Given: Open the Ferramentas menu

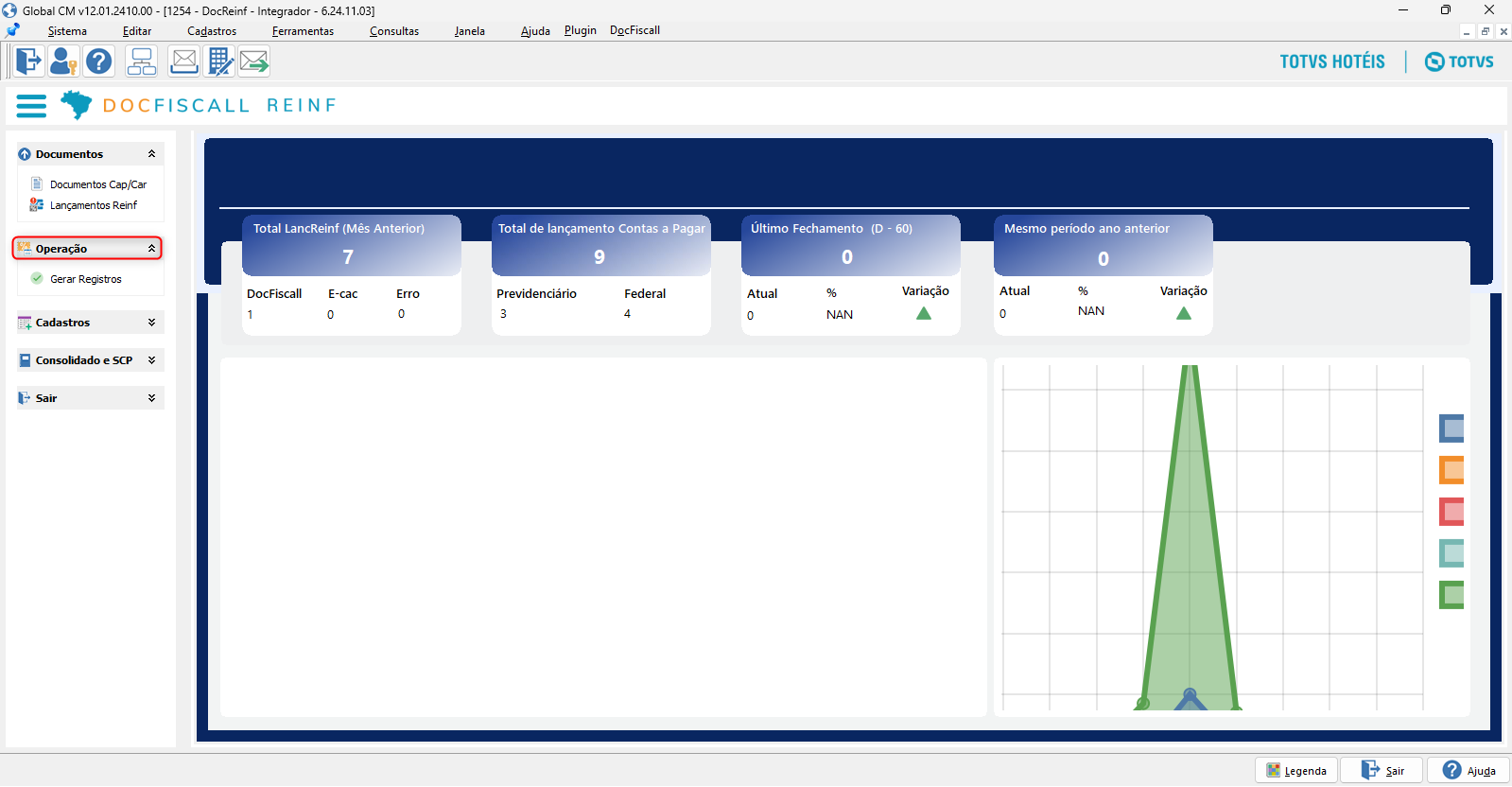Looking at the screenshot, I should click(x=303, y=31).
